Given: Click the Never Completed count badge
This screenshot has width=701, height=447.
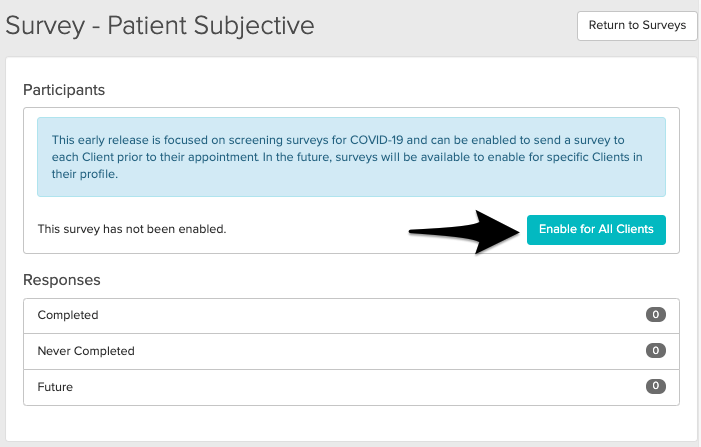Looking at the screenshot, I should [655, 351].
